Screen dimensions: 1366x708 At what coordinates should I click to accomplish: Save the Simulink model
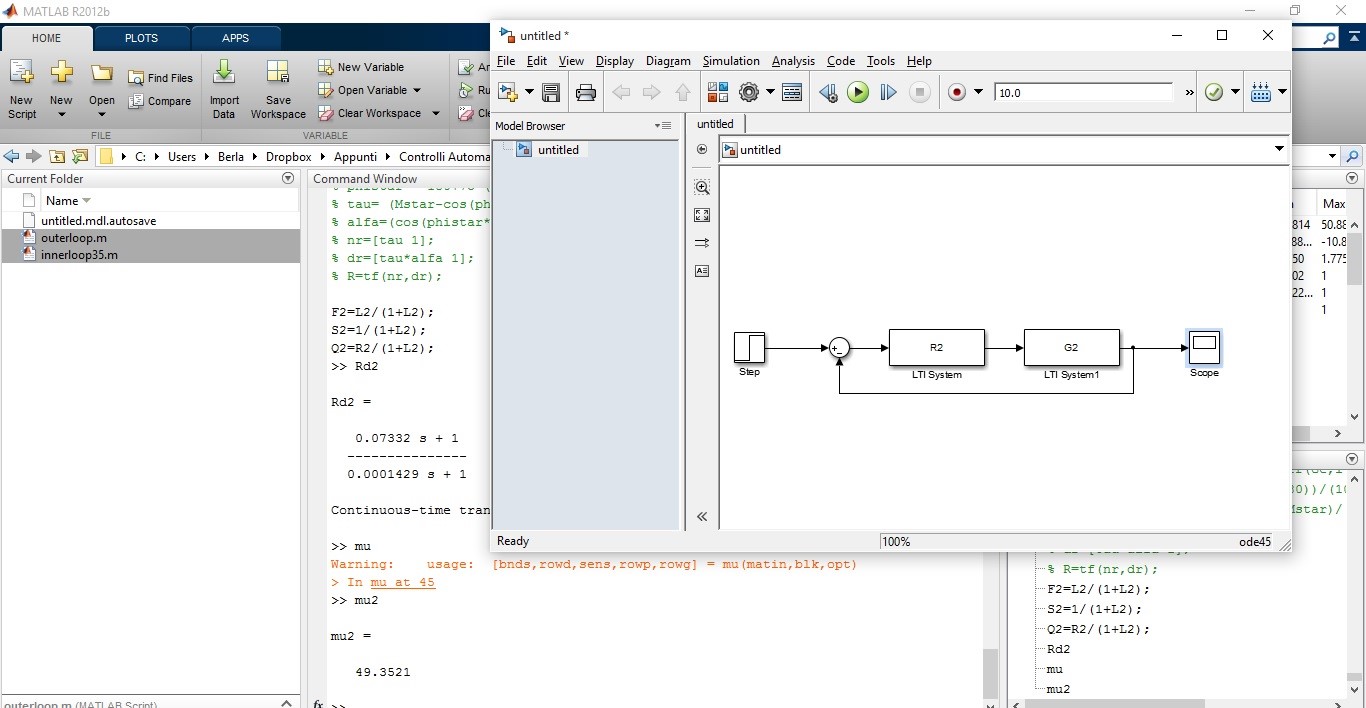(x=551, y=93)
